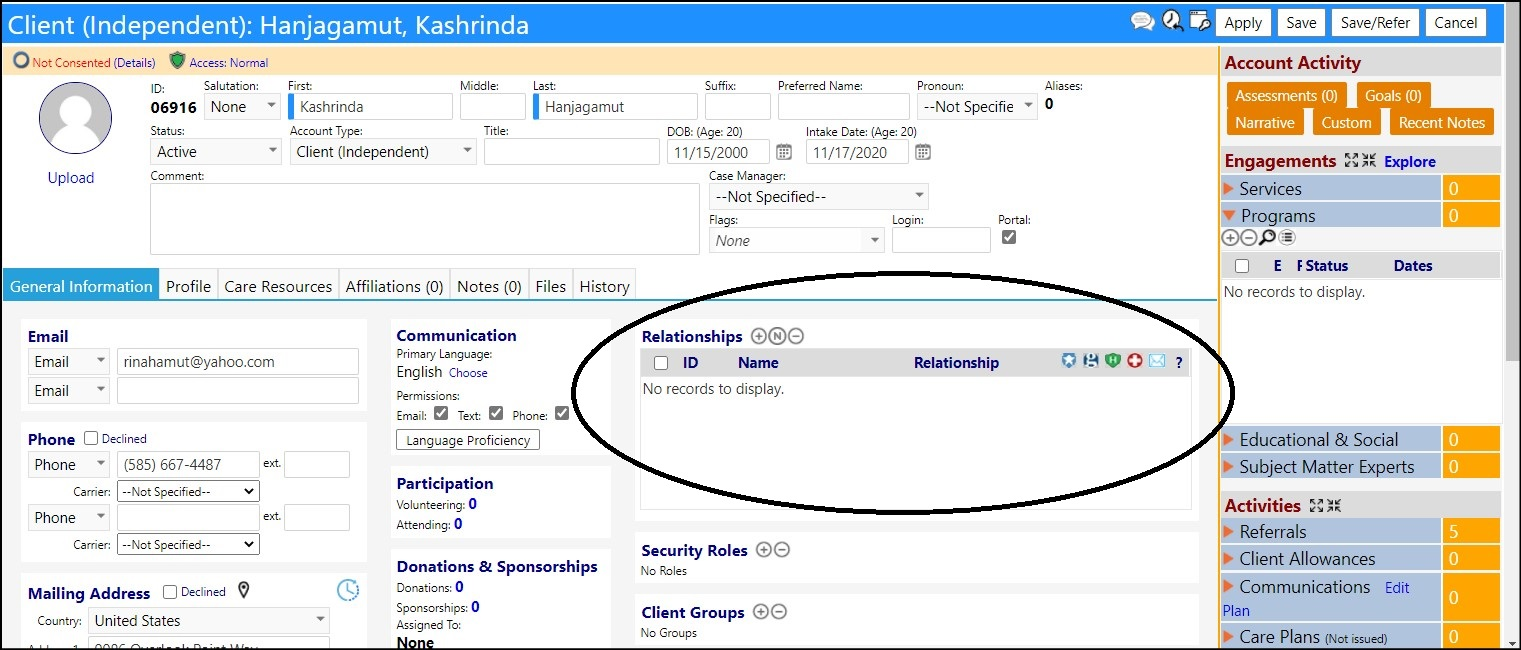The height and width of the screenshot is (650, 1521).
Task: Expand all Activities sections icon
Action: click(x=1317, y=506)
